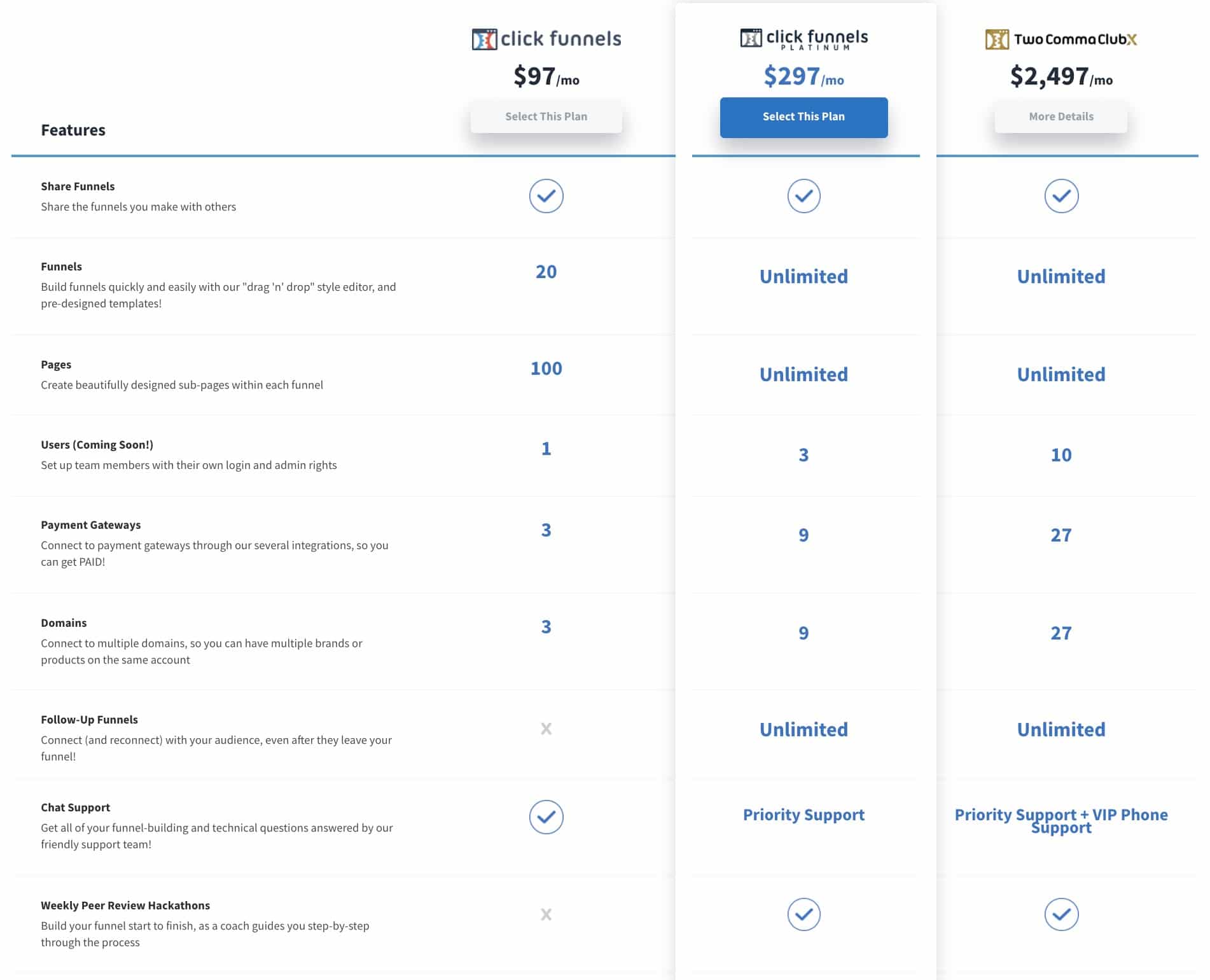1210x980 pixels.
Task: Click 'Create beautifully designed sub-pages' description
Action: tap(182, 385)
